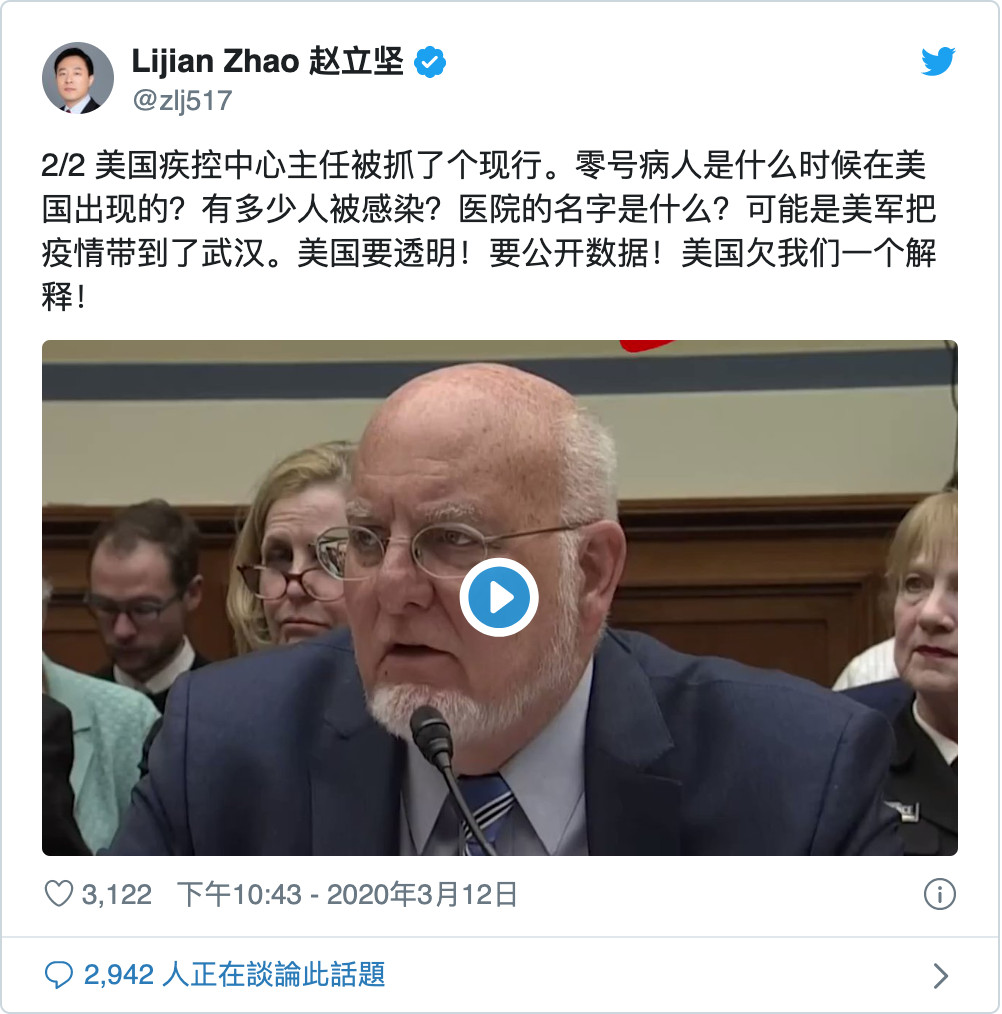Click the tweet text beginning 2/2 美国疾控中心
The image size is (1002, 1014).
tap(488, 231)
